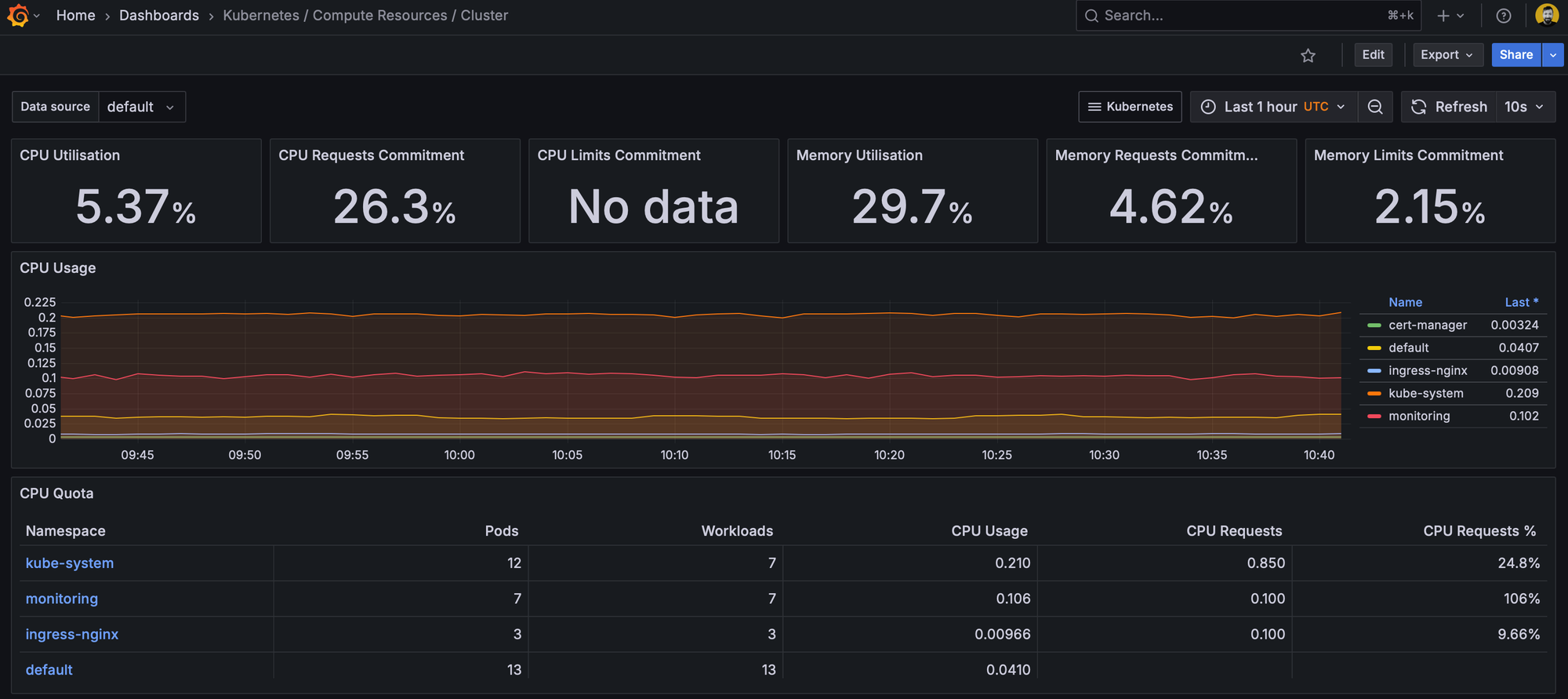The image size is (1568, 699).
Task: Click the cert-manager green color swatch
Action: (1374, 325)
